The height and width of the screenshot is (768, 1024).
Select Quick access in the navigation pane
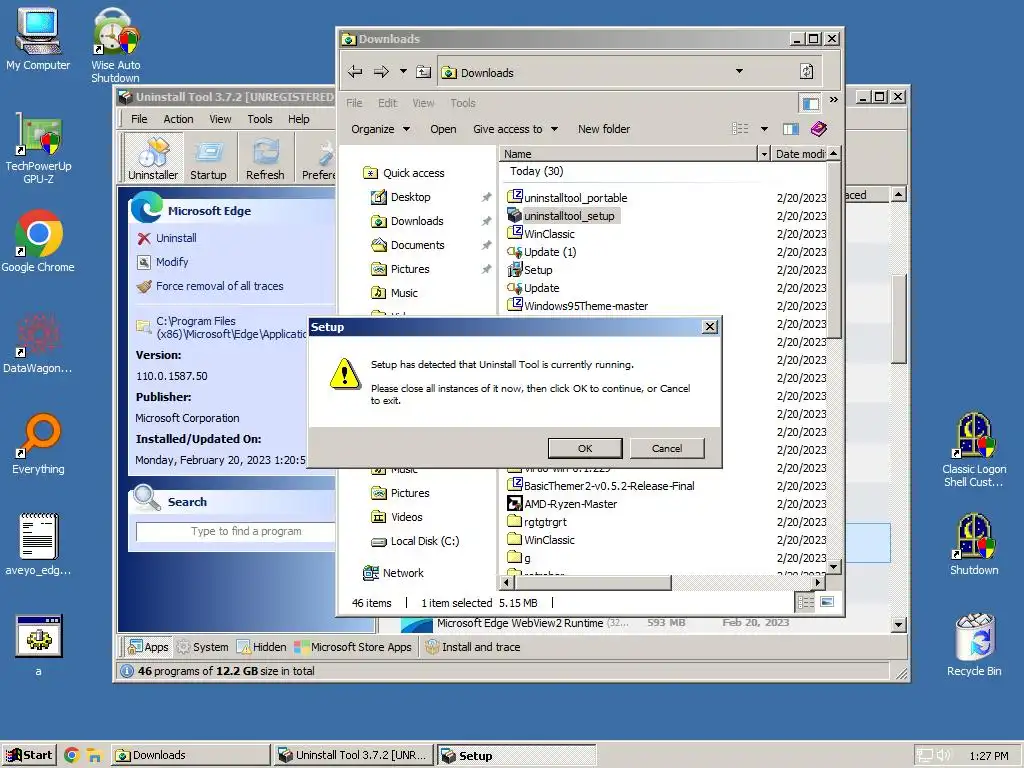(404, 173)
